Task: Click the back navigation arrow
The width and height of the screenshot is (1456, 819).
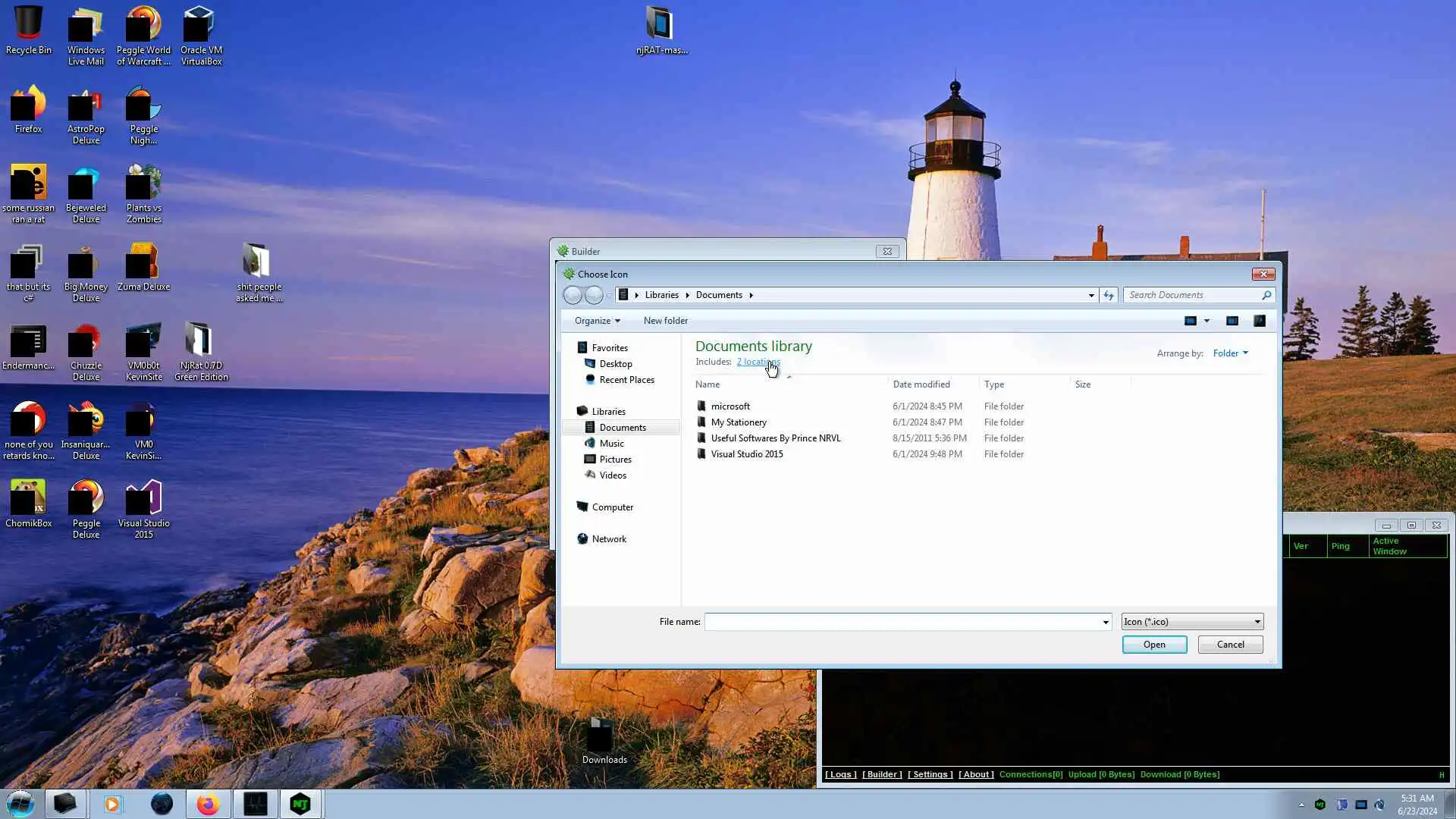Action: pyautogui.click(x=573, y=295)
